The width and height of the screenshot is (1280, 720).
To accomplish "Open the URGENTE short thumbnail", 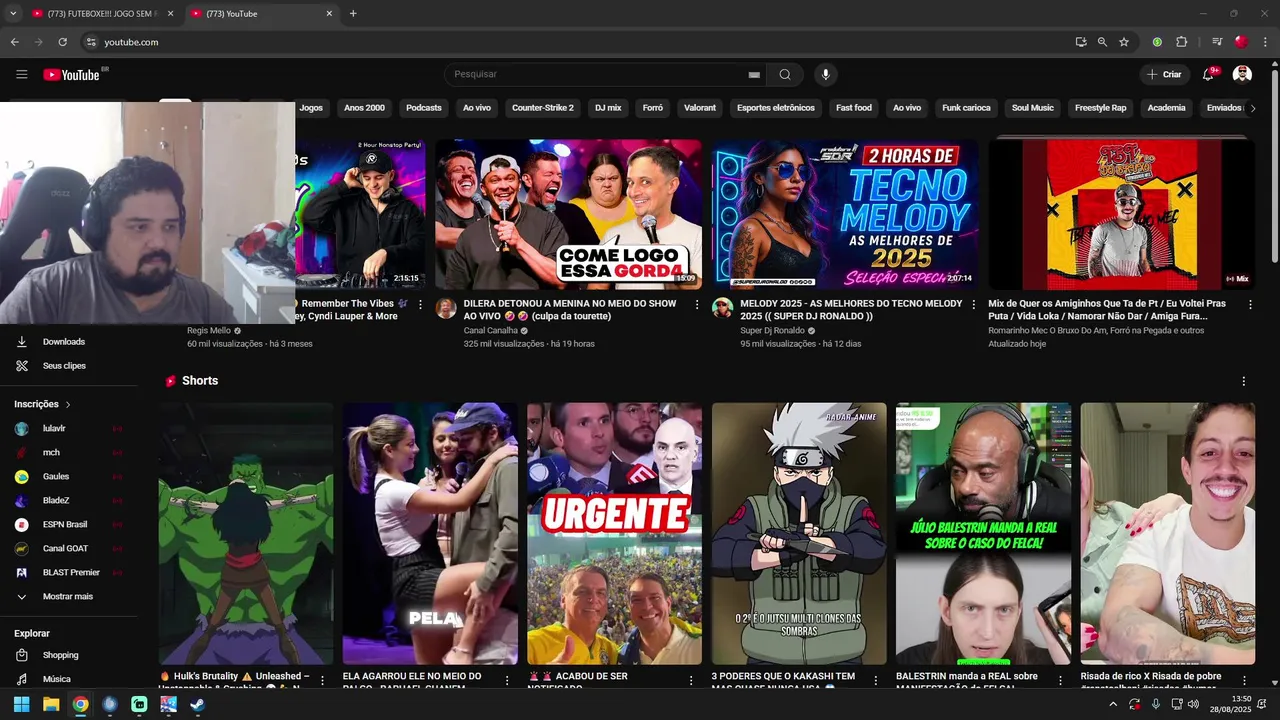I will 614,534.
